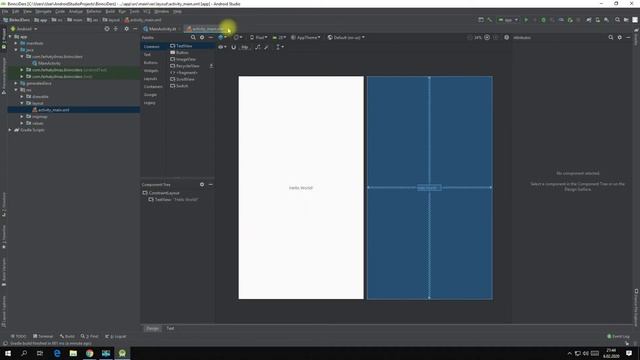Expand the androidTest package node

22,70
